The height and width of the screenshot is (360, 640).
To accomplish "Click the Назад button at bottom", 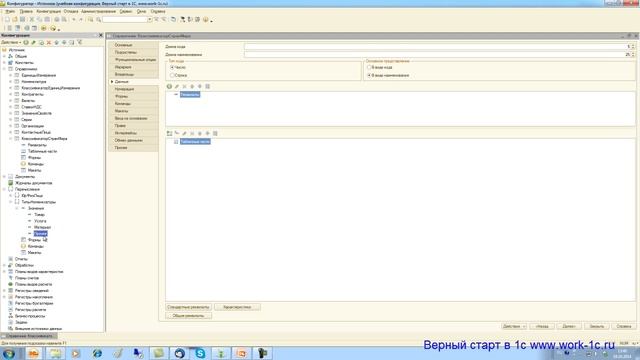I will click(x=542, y=327).
